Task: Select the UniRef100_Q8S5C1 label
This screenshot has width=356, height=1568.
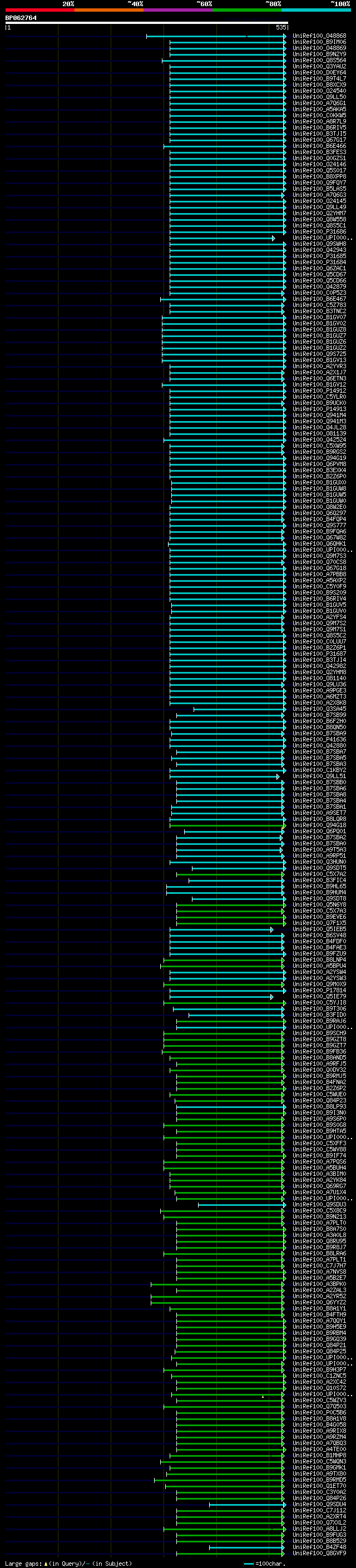Action: click(319, 225)
